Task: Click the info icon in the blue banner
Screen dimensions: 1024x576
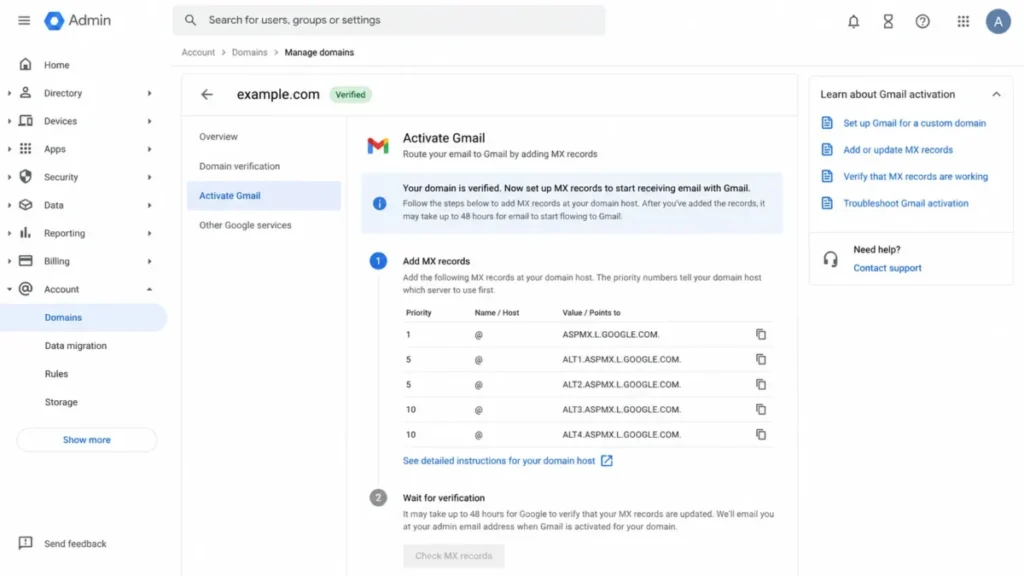Action: (379, 204)
